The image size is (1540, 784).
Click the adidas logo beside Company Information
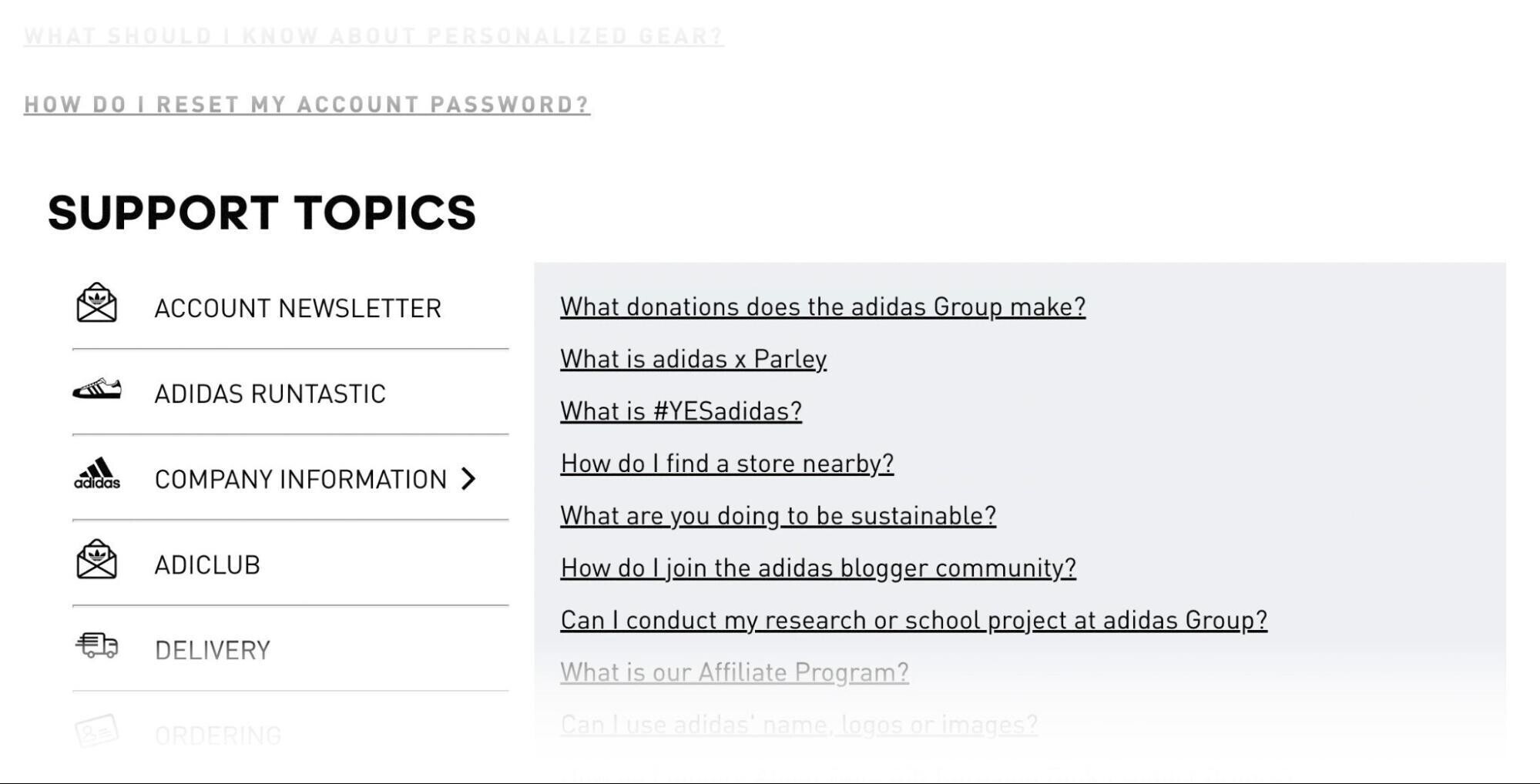click(x=97, y=474)
